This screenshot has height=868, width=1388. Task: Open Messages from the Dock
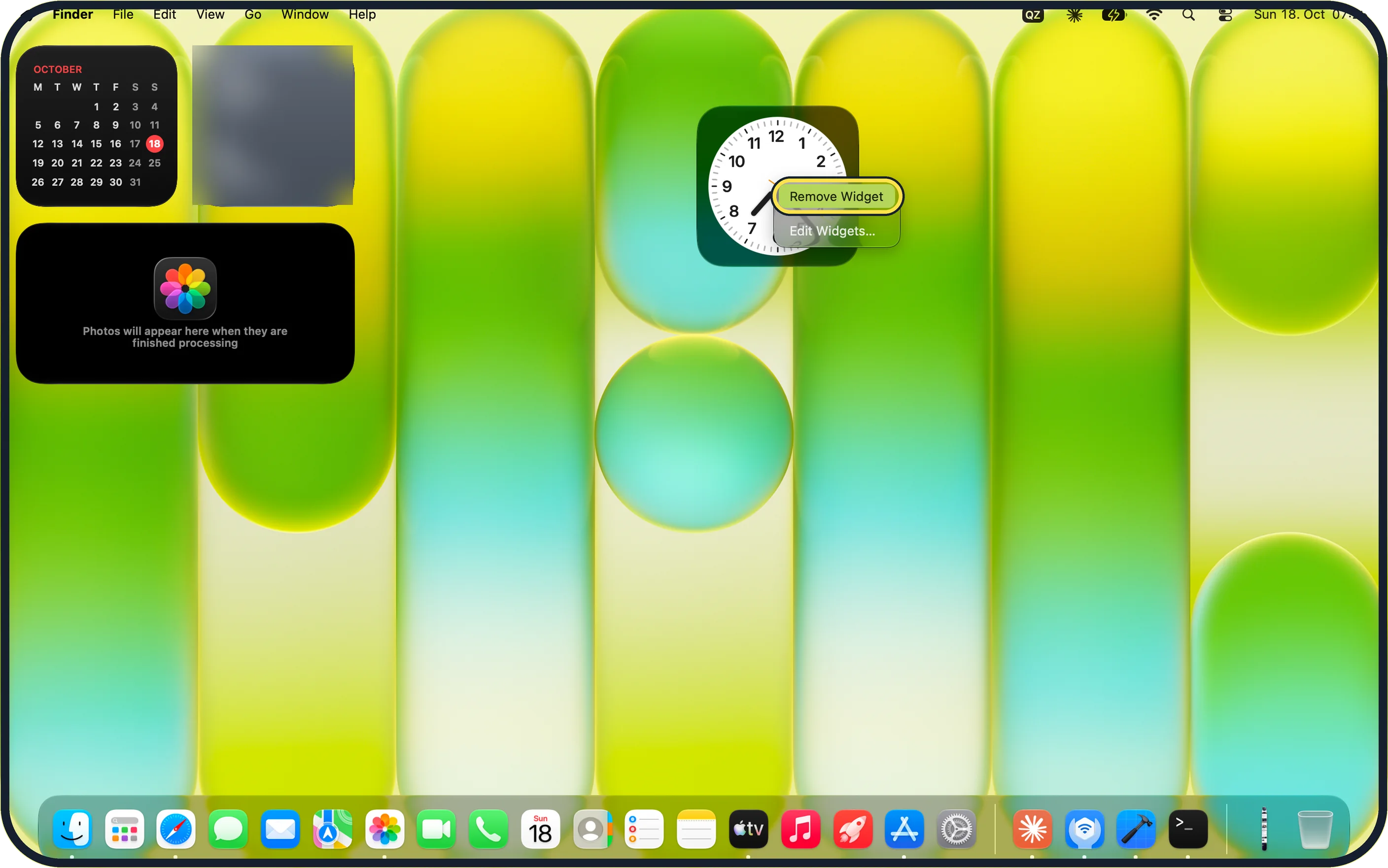click(228, 829)
